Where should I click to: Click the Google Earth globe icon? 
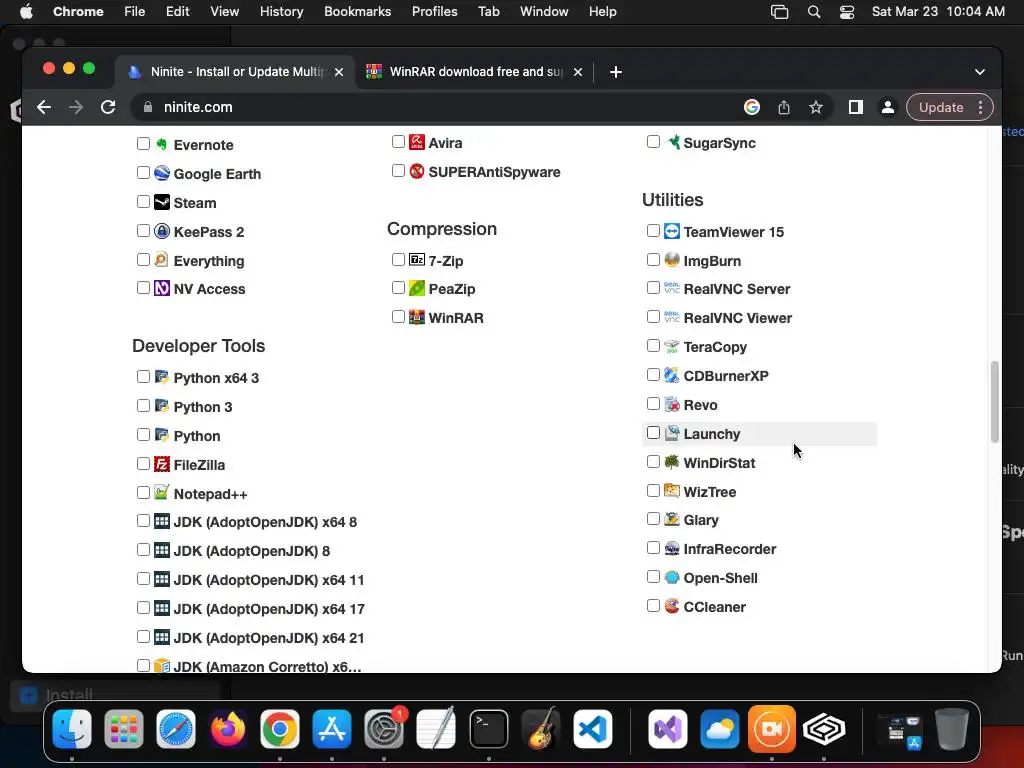pyautogui.click(x=161, y=173)
